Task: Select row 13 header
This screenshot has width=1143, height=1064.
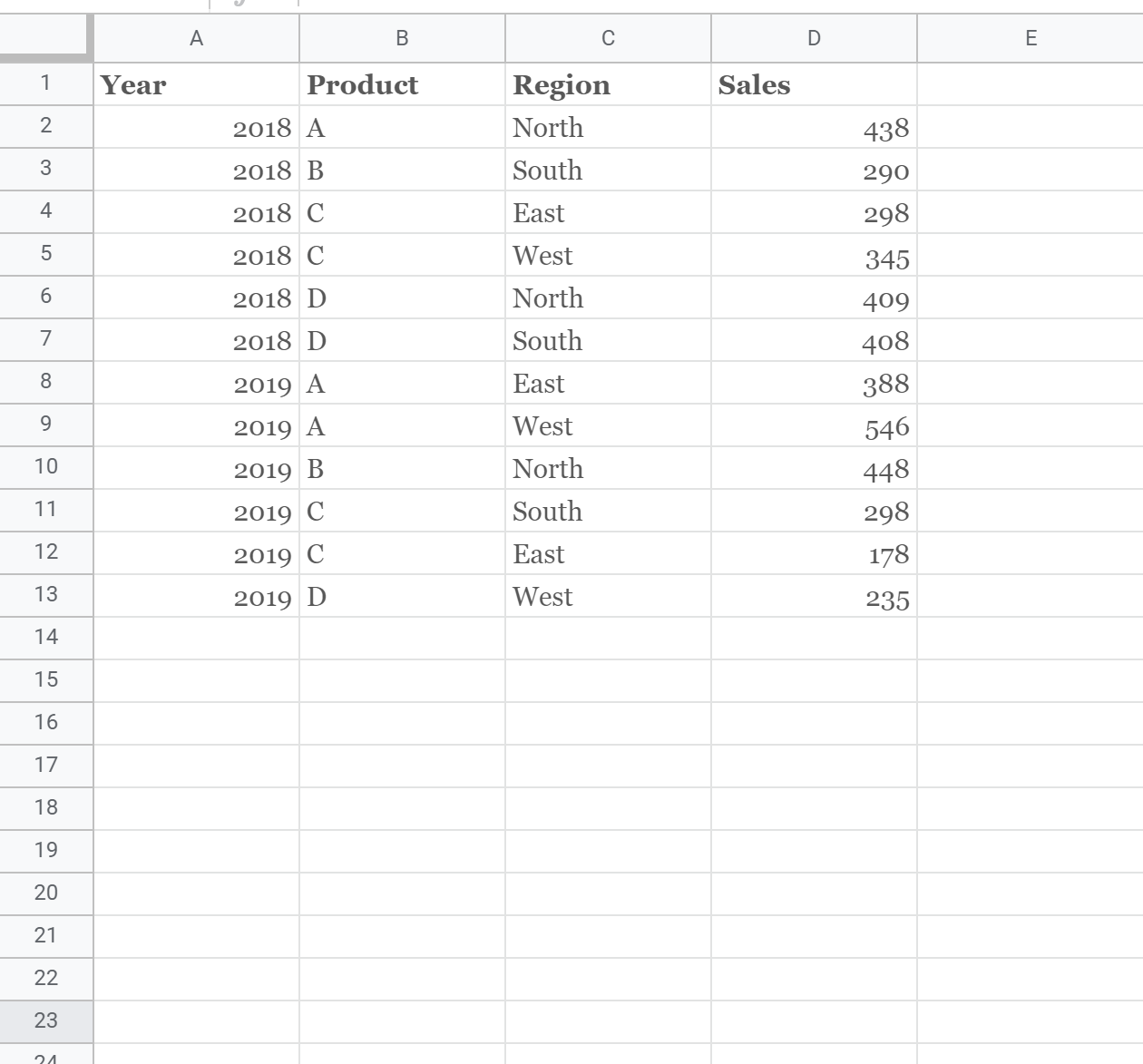Action: [45, 594]
